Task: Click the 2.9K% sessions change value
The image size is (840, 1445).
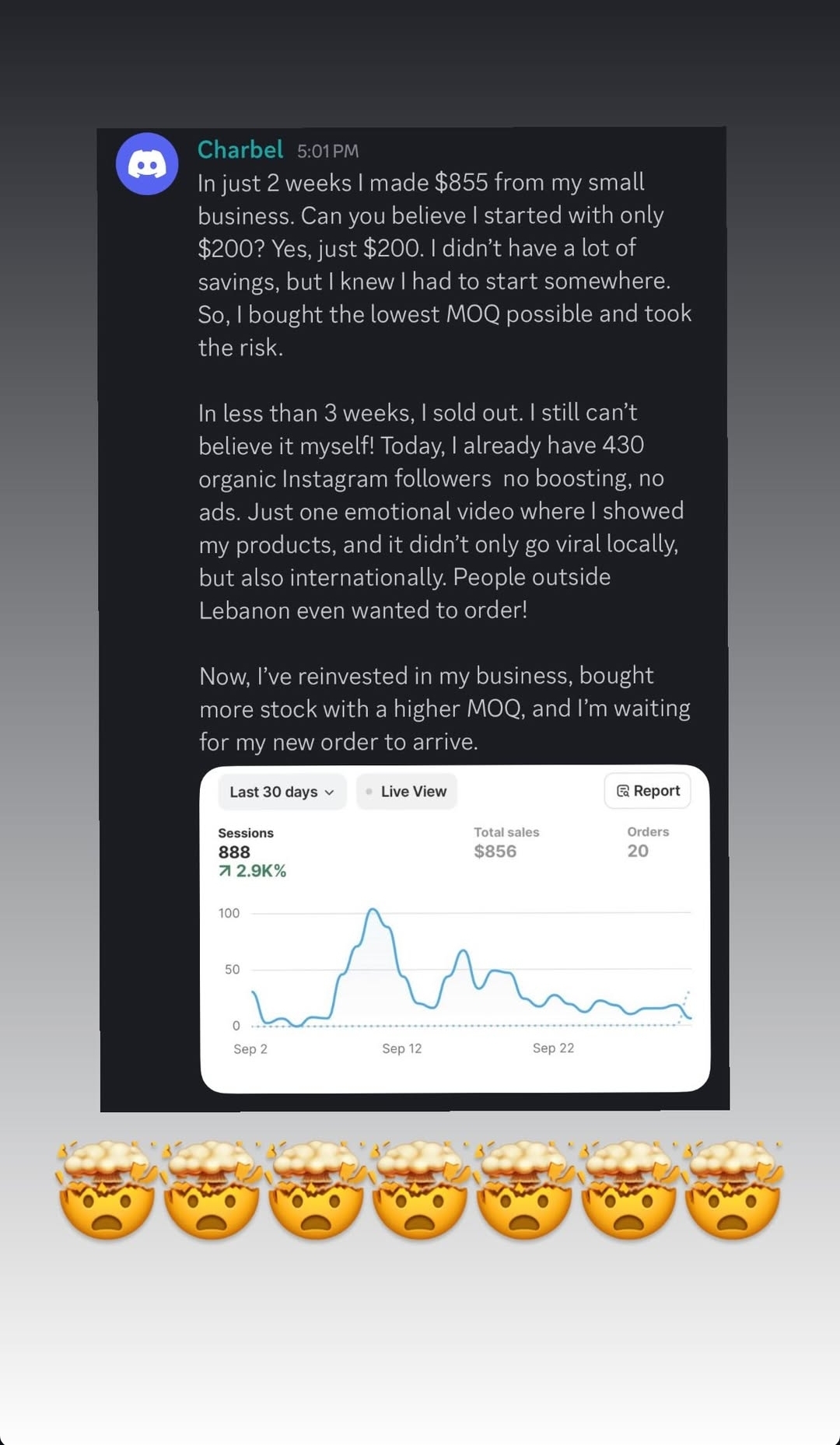Action: (261, 871)
